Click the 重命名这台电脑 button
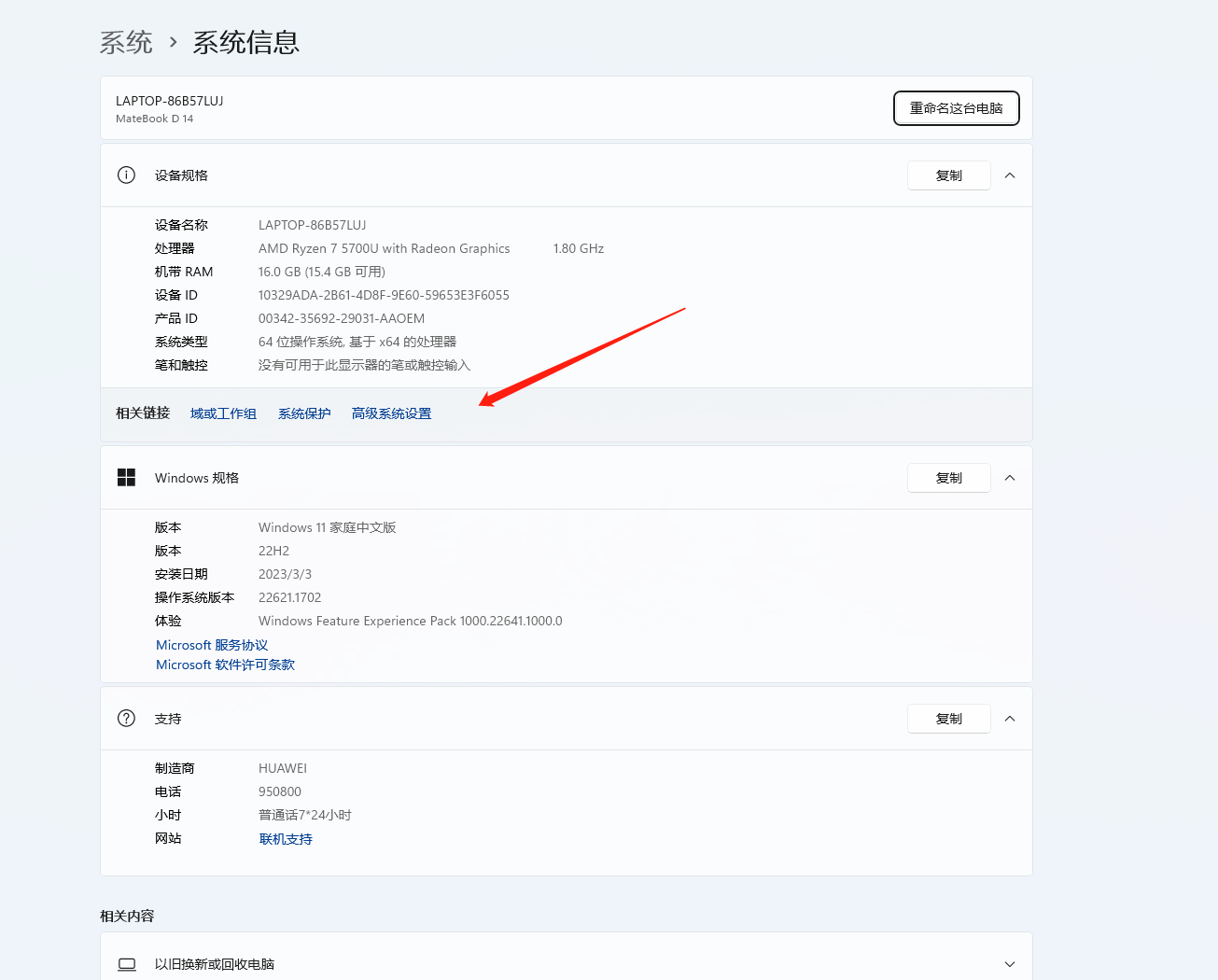Viewport: 1218px width, 980px height. pyautogui.click(x=957, y=108)
